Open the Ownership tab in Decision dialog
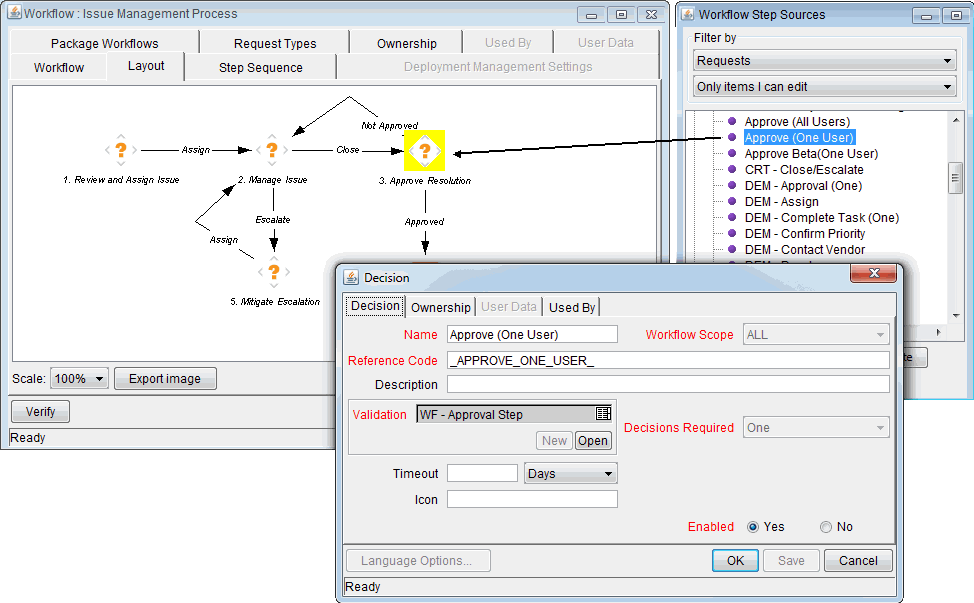This screenshot has height=603, width=974. [440, 307]
